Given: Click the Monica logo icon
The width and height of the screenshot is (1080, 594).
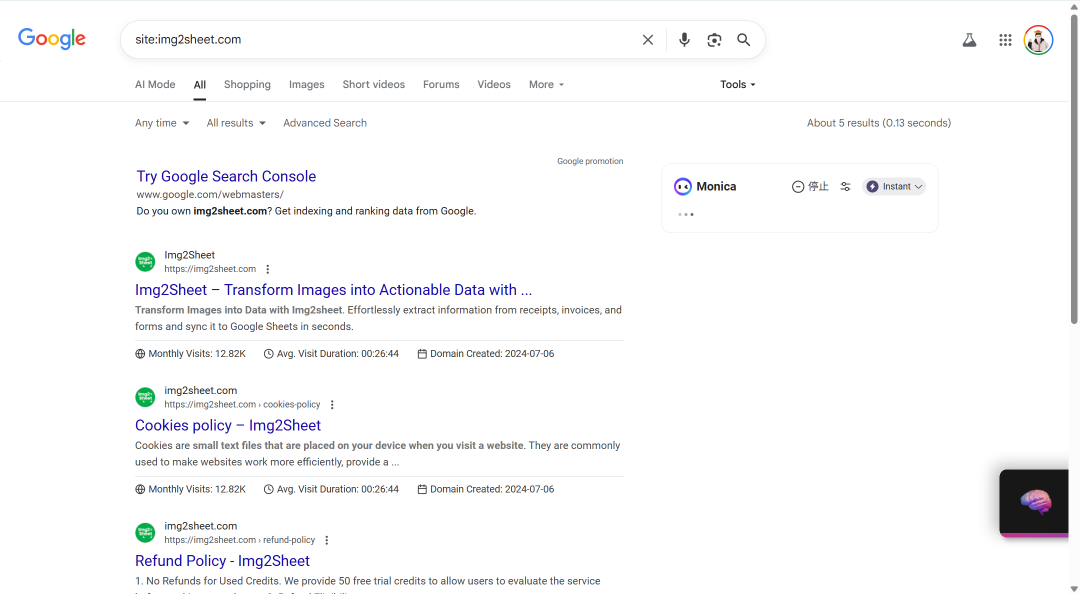Looking at the screenshot, I should (683, 187).
